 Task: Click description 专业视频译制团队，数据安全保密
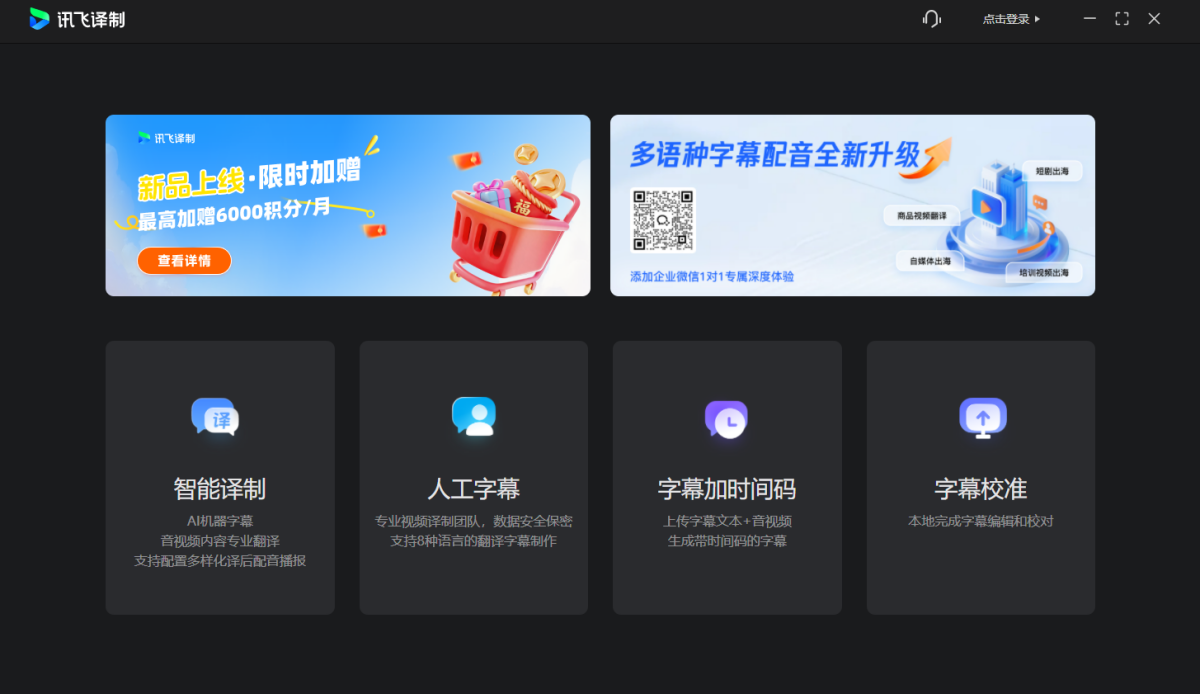(474, 521)
